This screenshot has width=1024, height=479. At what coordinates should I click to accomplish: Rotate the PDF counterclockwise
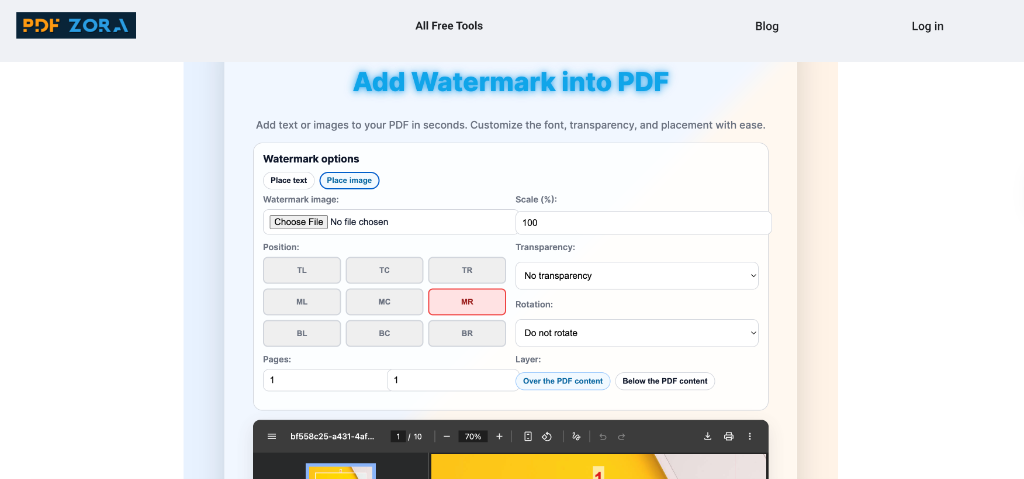[548, 437]
